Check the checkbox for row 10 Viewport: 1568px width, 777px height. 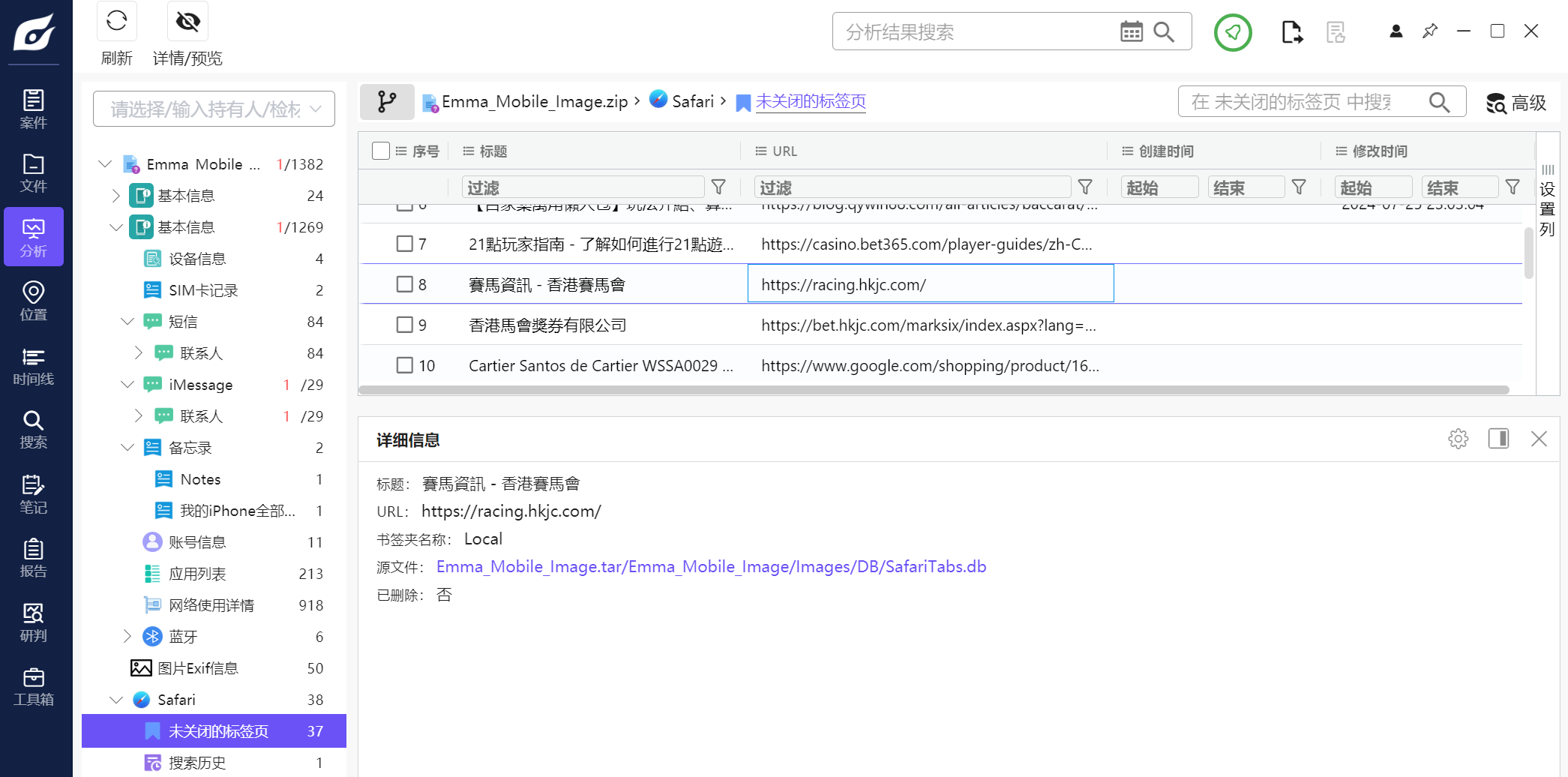click(405, 365)
